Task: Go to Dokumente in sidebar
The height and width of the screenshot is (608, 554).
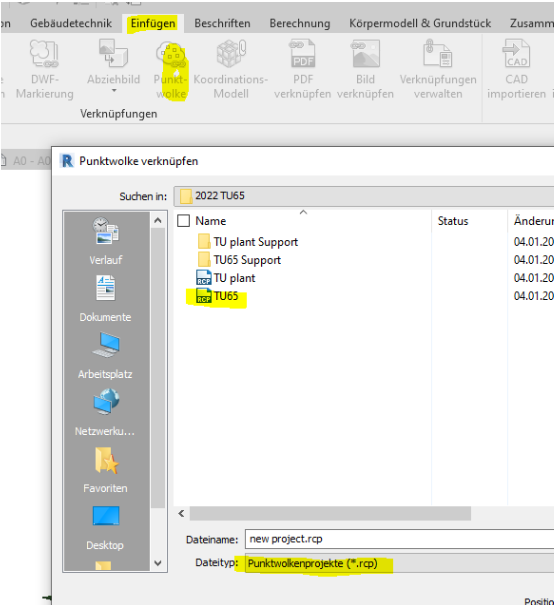Action: [105, 299]
